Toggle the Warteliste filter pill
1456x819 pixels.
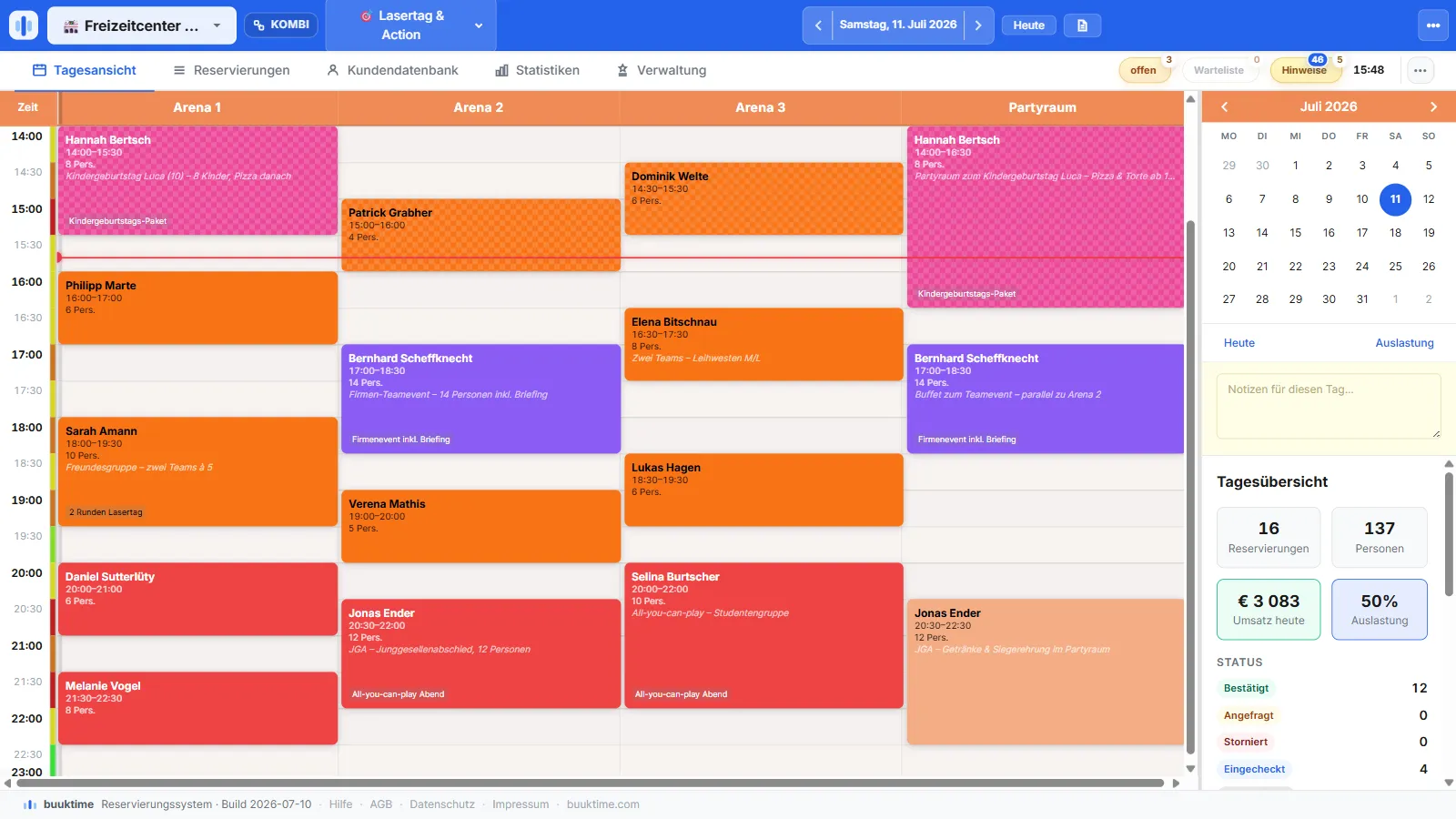pyautogui.click(x=1218, y=70)
